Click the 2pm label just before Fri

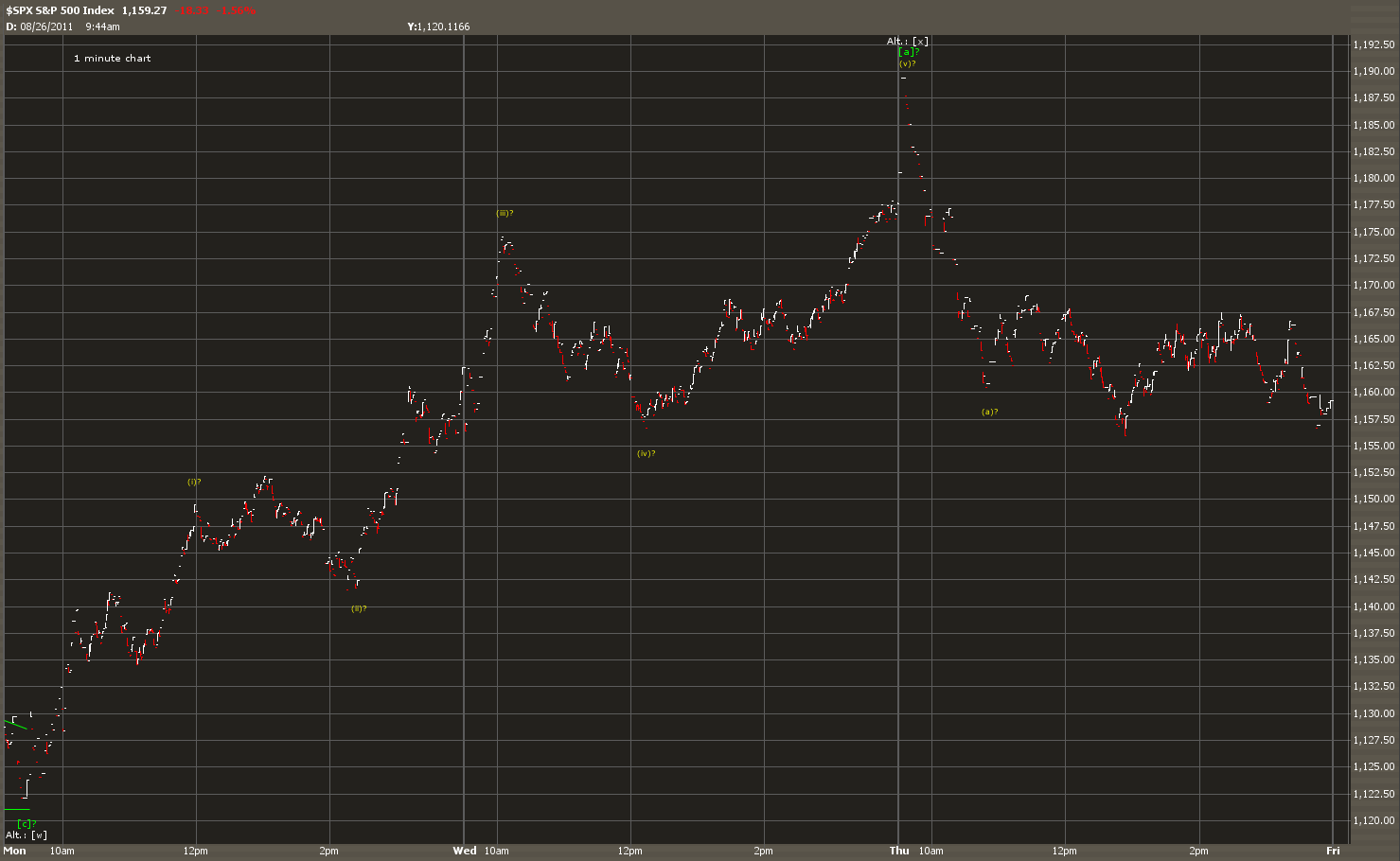point(1199,851)
